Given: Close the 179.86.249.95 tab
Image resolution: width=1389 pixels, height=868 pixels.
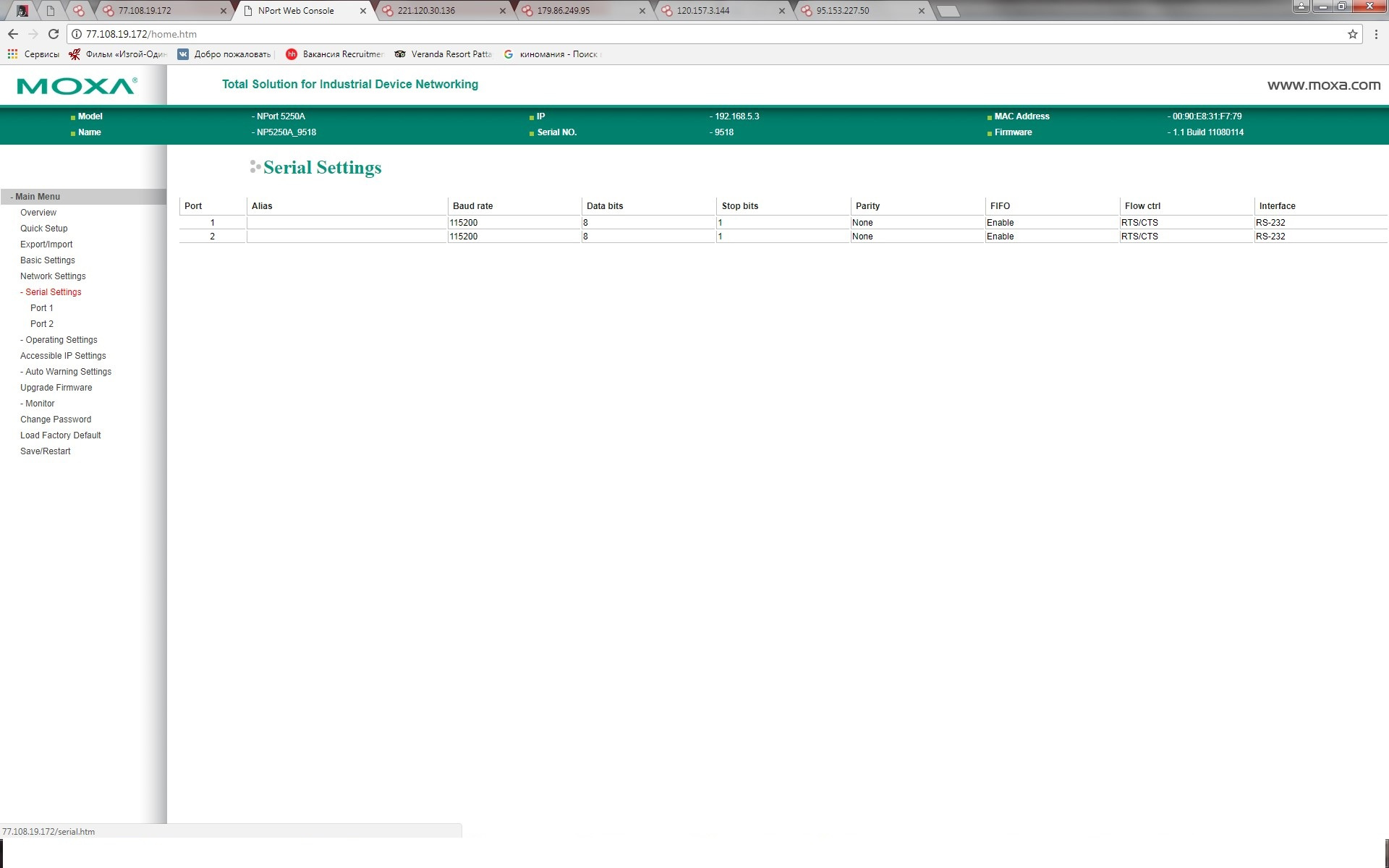Looking at the screenshot, I should [x=642, y=11].
